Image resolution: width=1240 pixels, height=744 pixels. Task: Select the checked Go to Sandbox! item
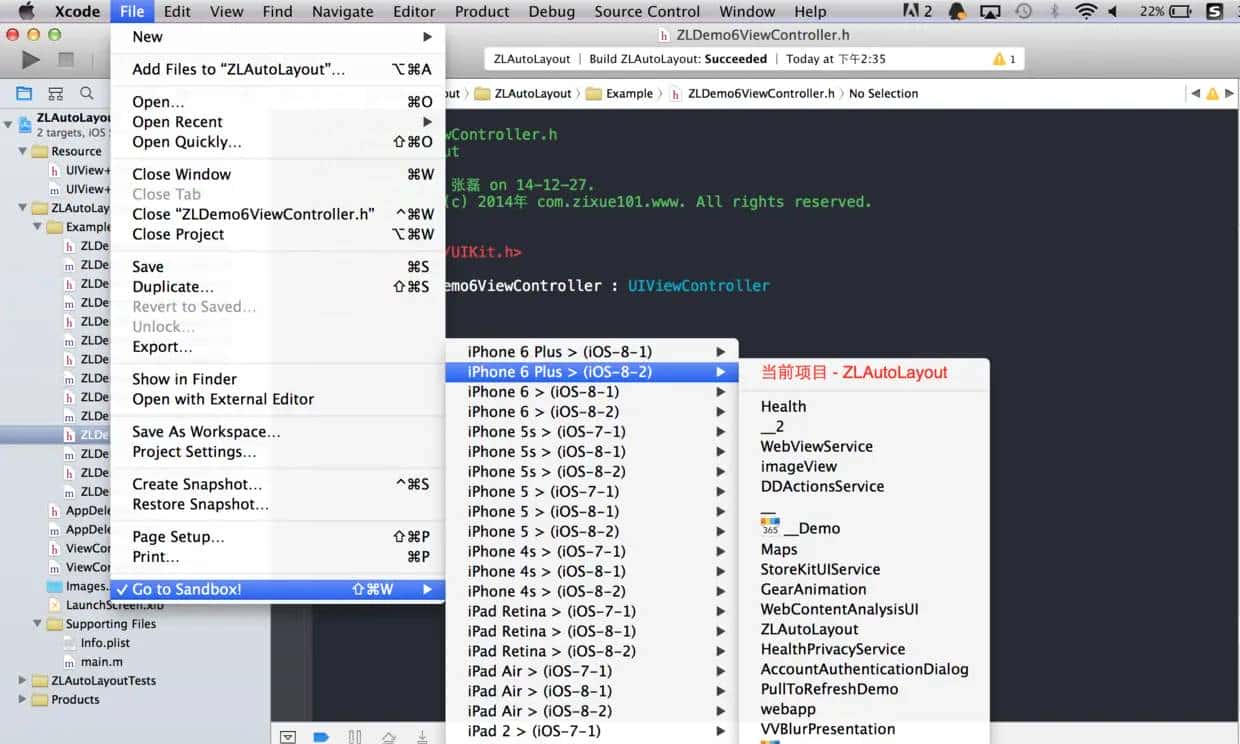(187, 589)
